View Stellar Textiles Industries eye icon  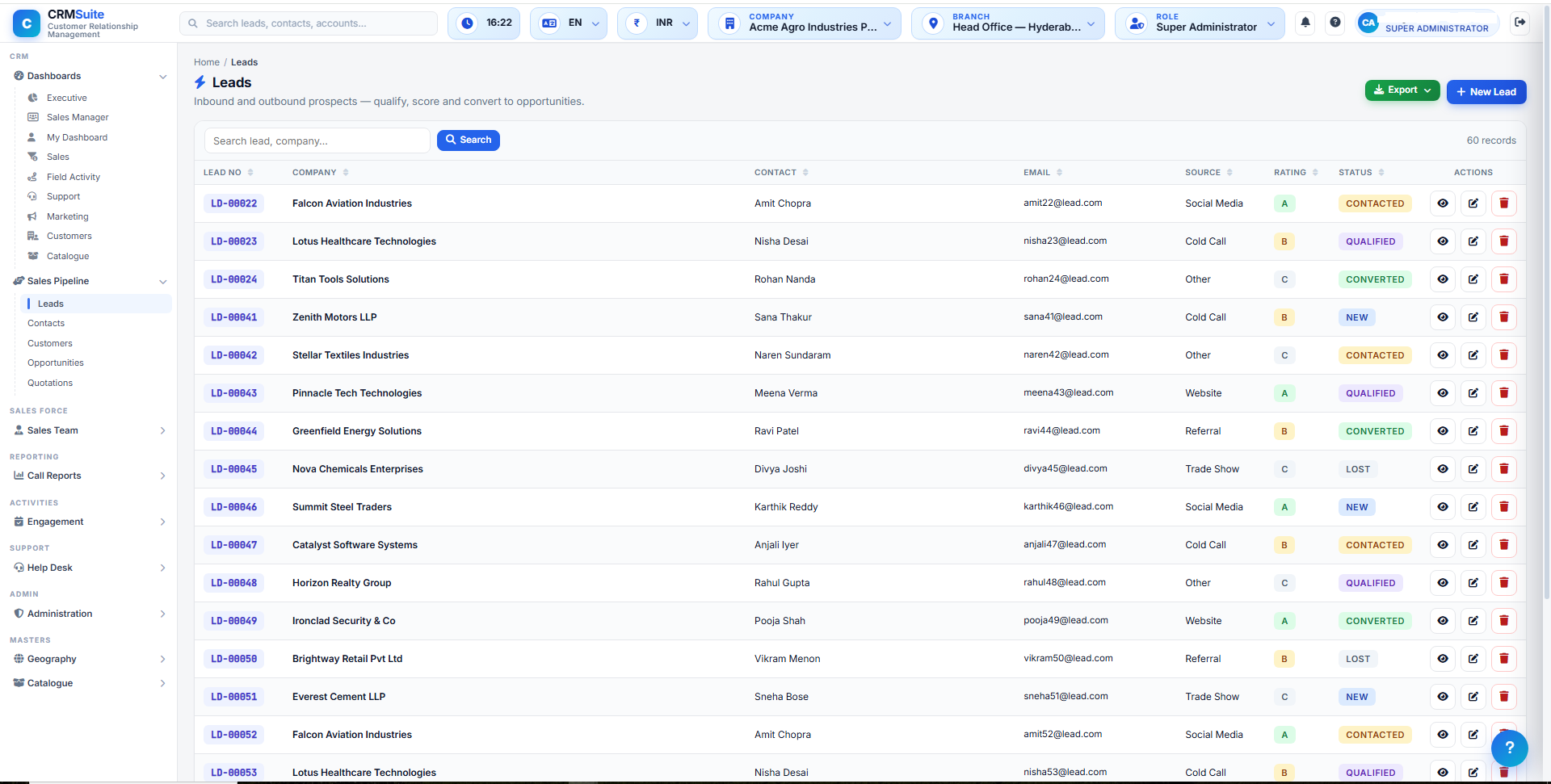point(1443,355)
